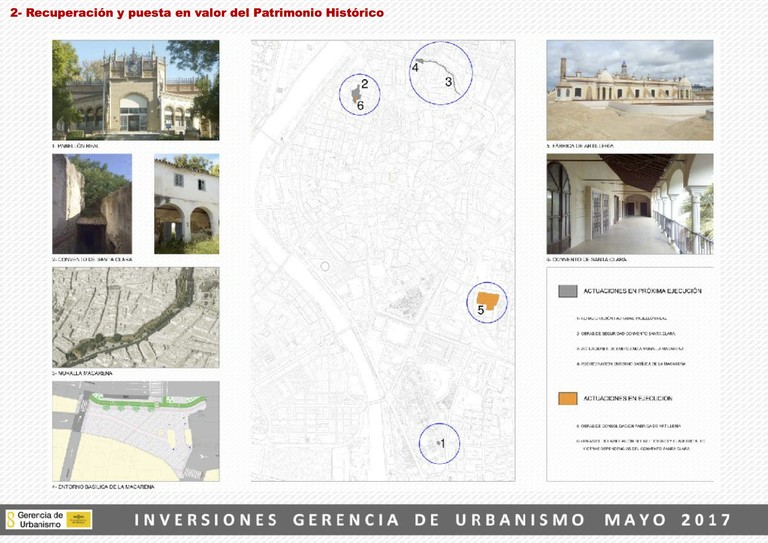Screen dimensions: 768x543
Task: Open the Santa Clara cloister gallery photo
Action: 630,204
